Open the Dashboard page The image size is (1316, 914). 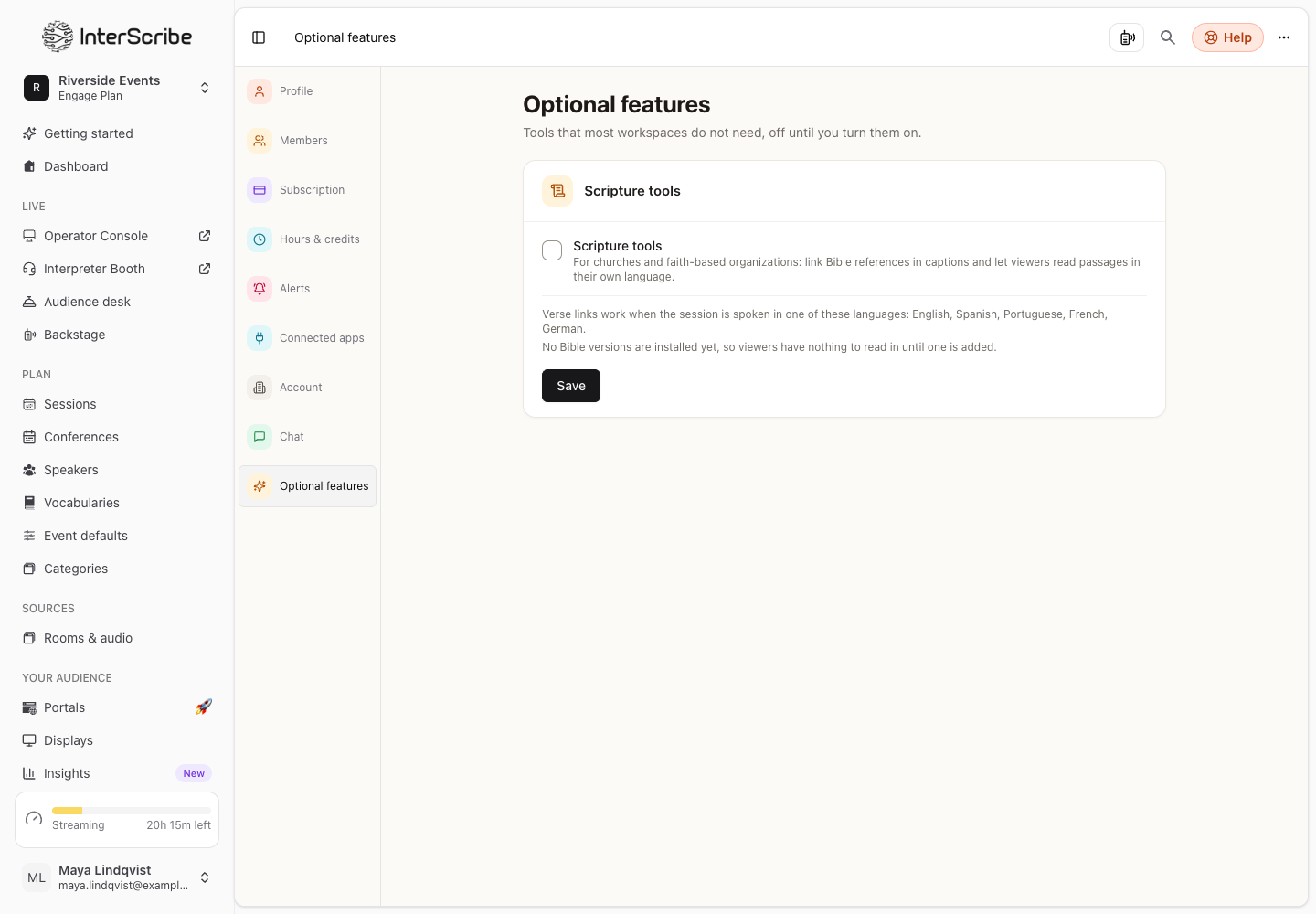pos(117,166)
